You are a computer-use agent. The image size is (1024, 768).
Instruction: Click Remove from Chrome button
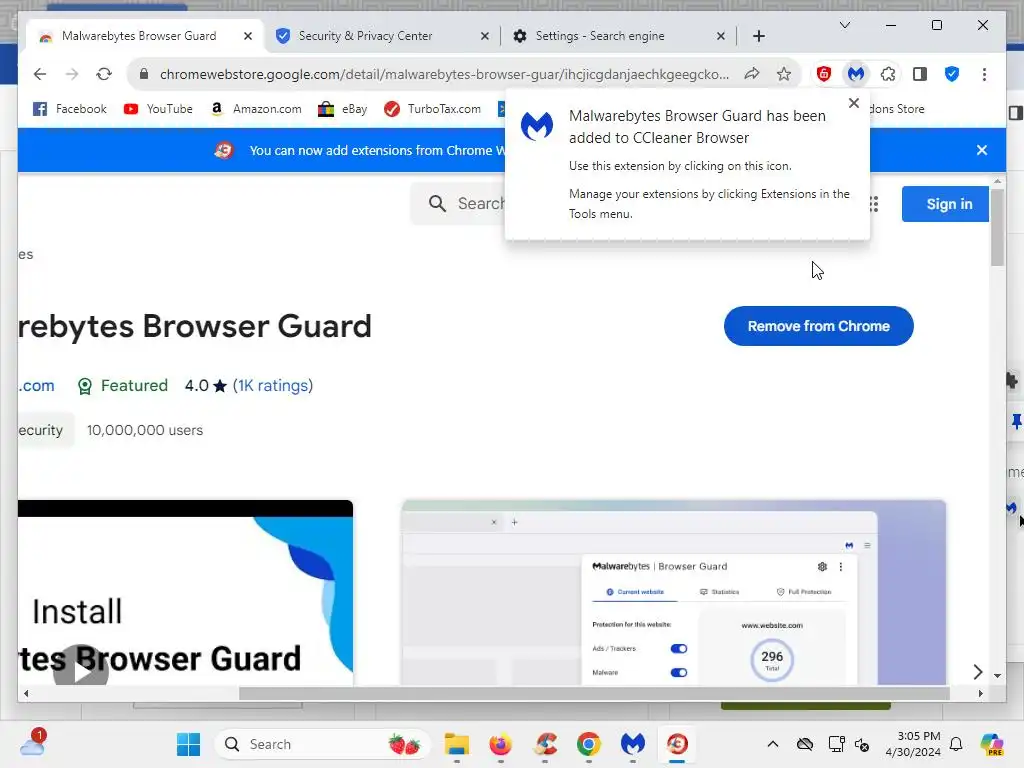(x=818, y=326)
